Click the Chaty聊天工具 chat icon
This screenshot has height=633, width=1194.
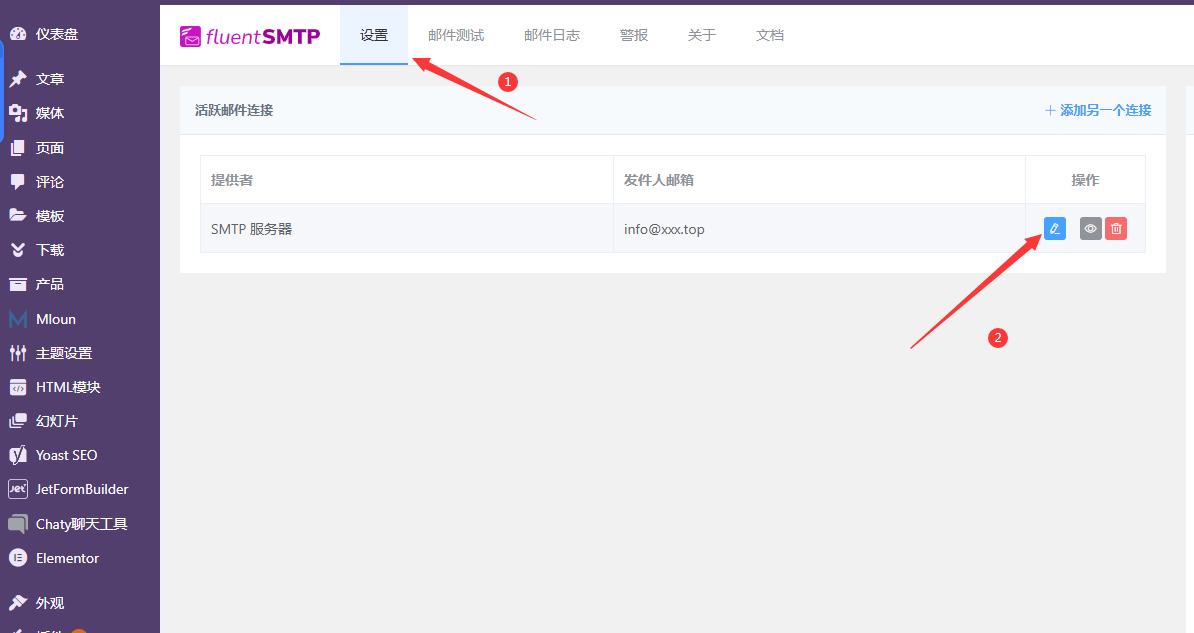click(18, 524)
